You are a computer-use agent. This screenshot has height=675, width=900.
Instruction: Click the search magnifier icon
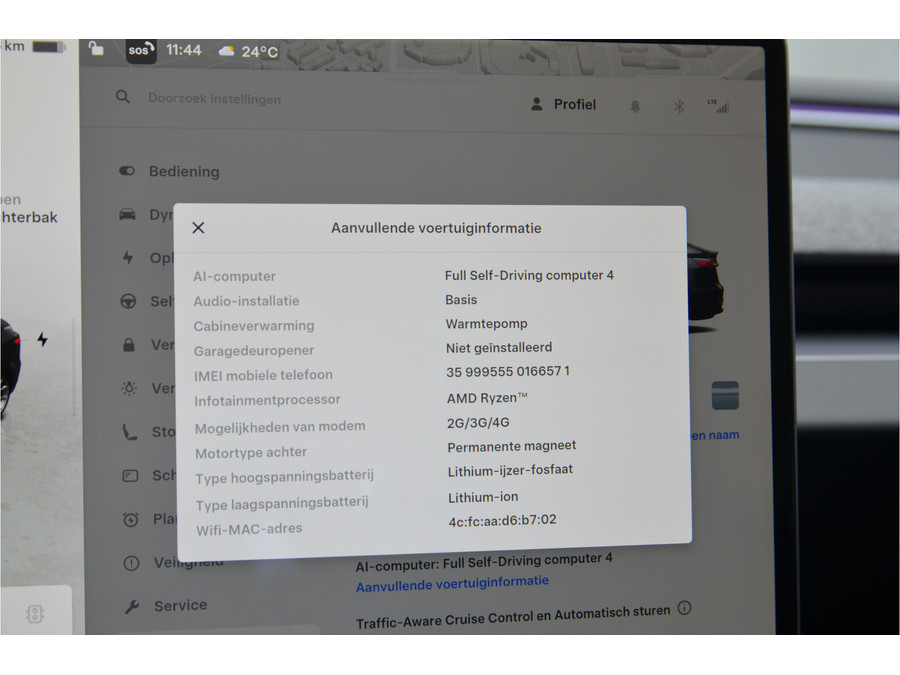click(x=123, y=97)
